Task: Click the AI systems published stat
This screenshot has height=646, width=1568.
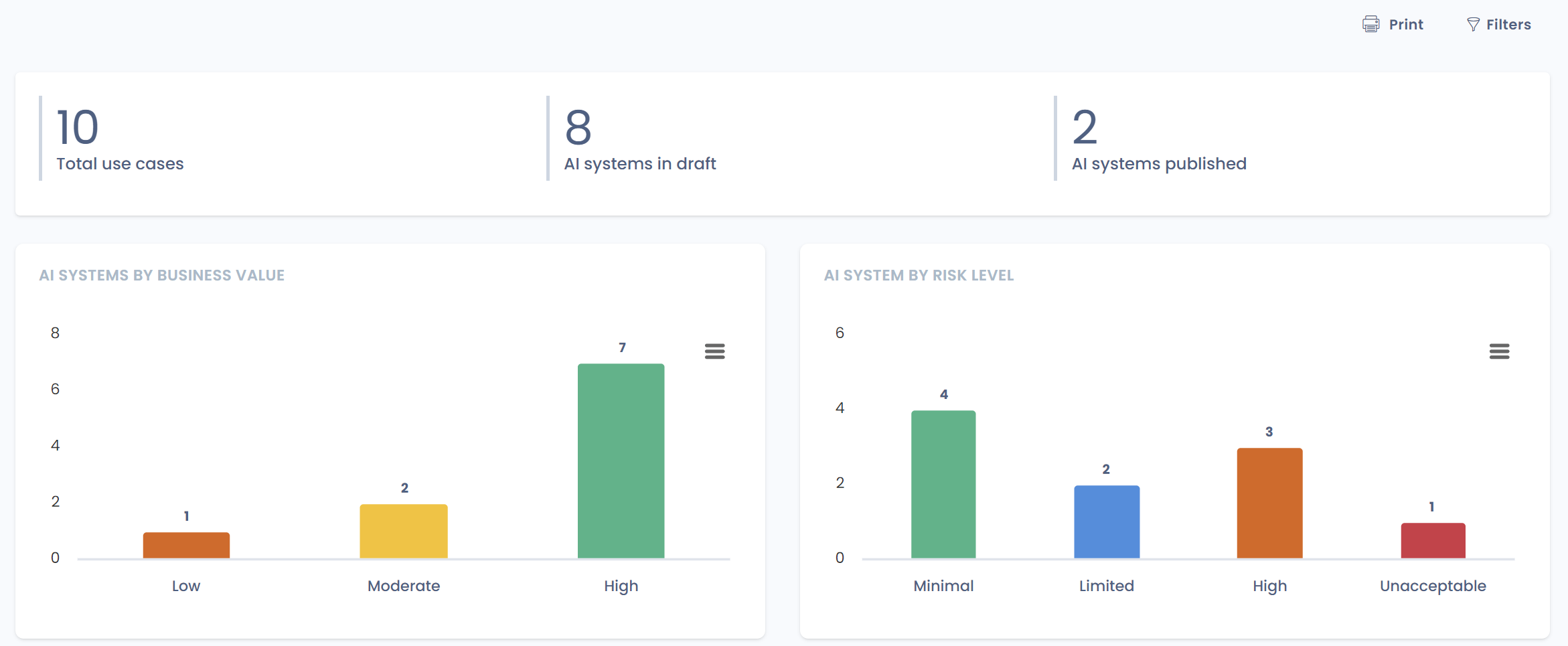Action: [1158, 163]
